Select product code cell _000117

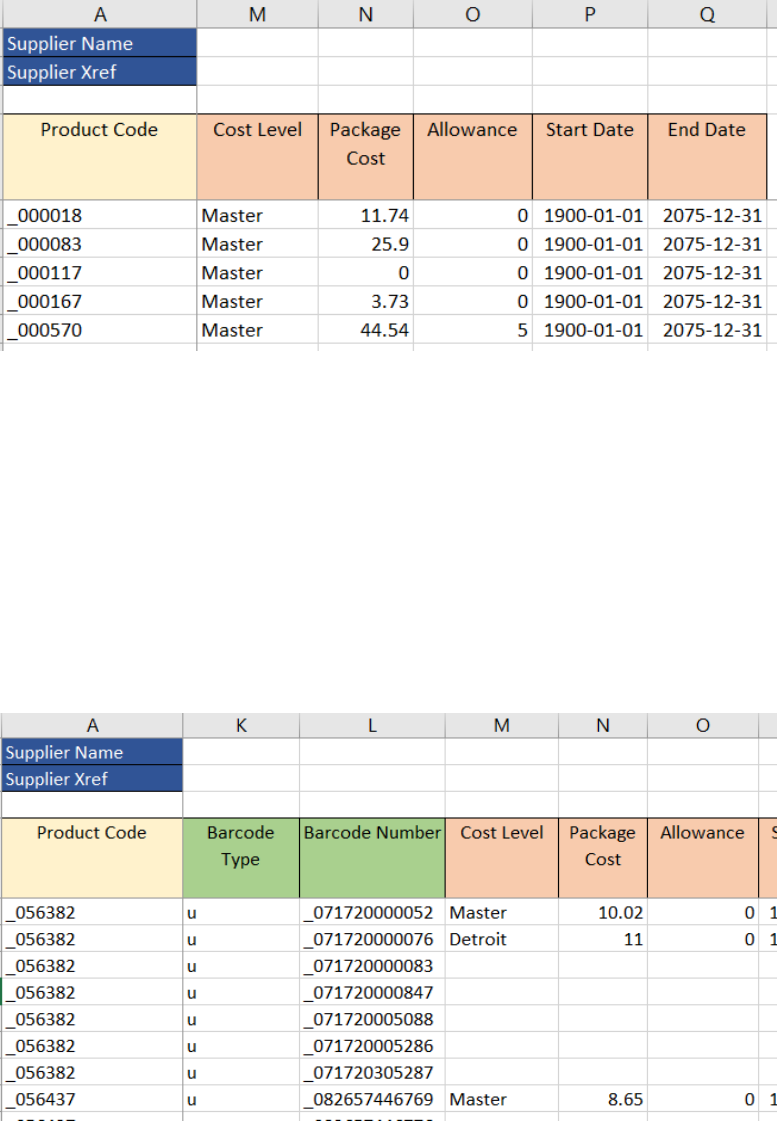[x=99, y=272]
